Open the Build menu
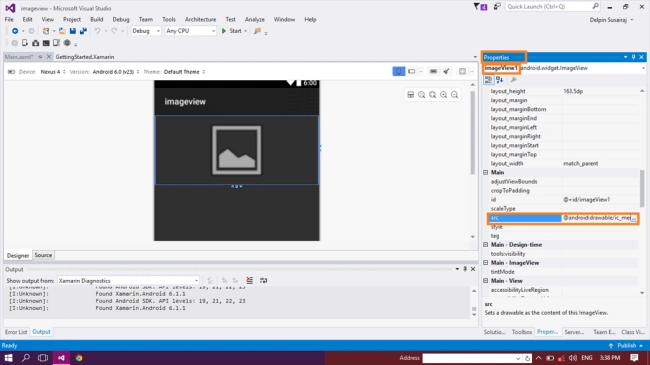650x365 pixels. 97,19
